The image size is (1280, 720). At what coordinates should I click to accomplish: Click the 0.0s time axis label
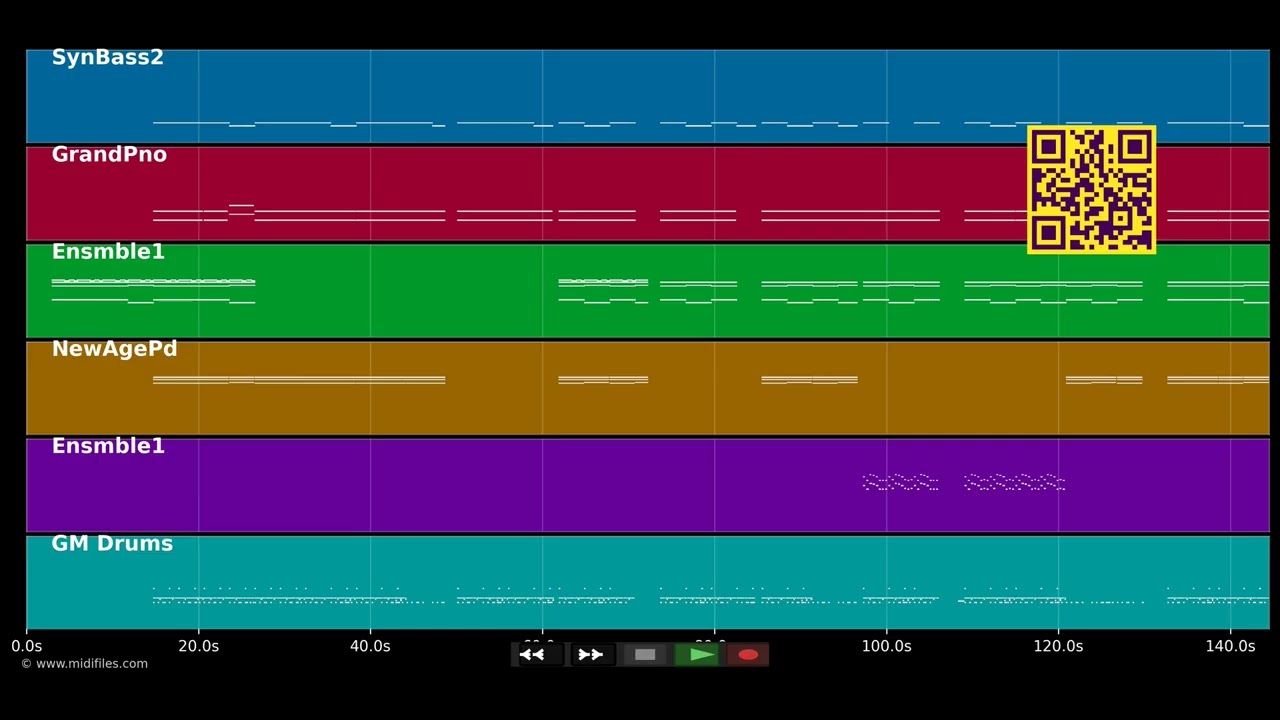pyautogui.click(x=26, y=646)
